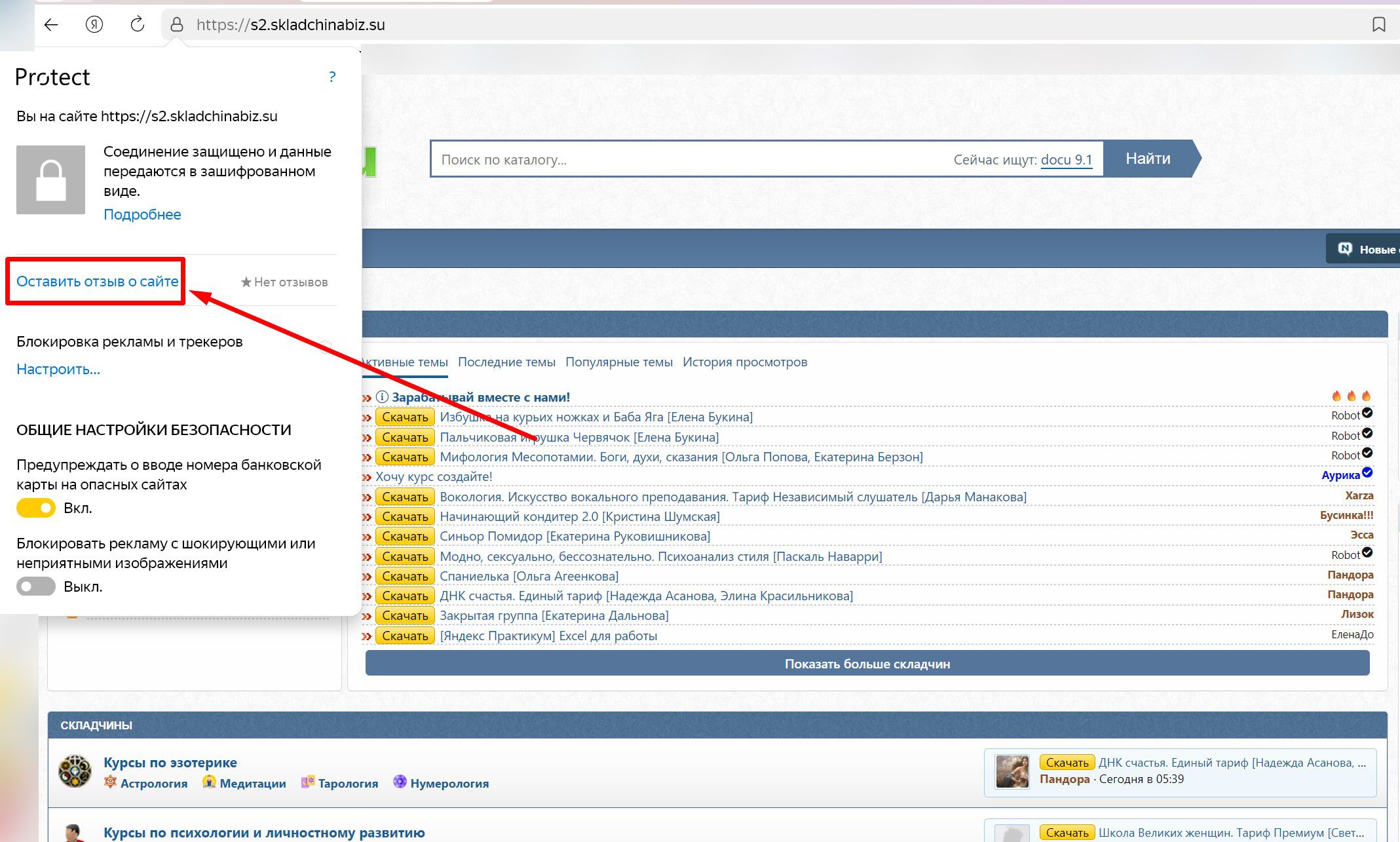1400x842 pixels.
Task: Enable blocking of shocking image ads
Action: 36,586
